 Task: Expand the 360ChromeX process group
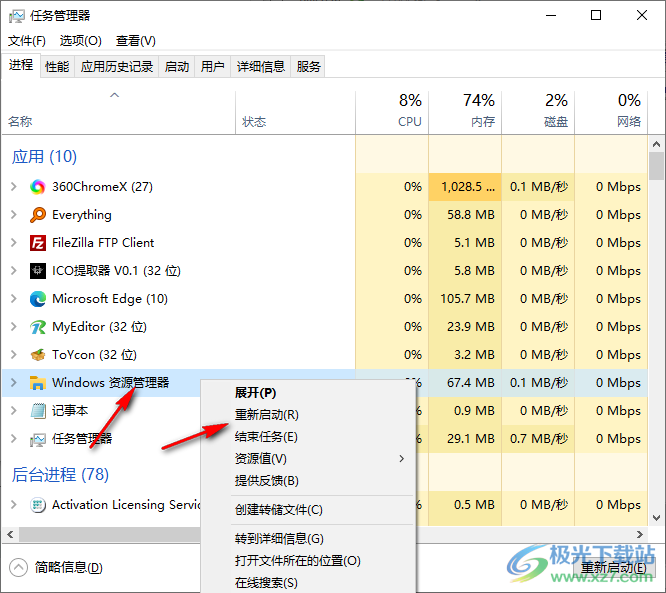pos(14,186)
